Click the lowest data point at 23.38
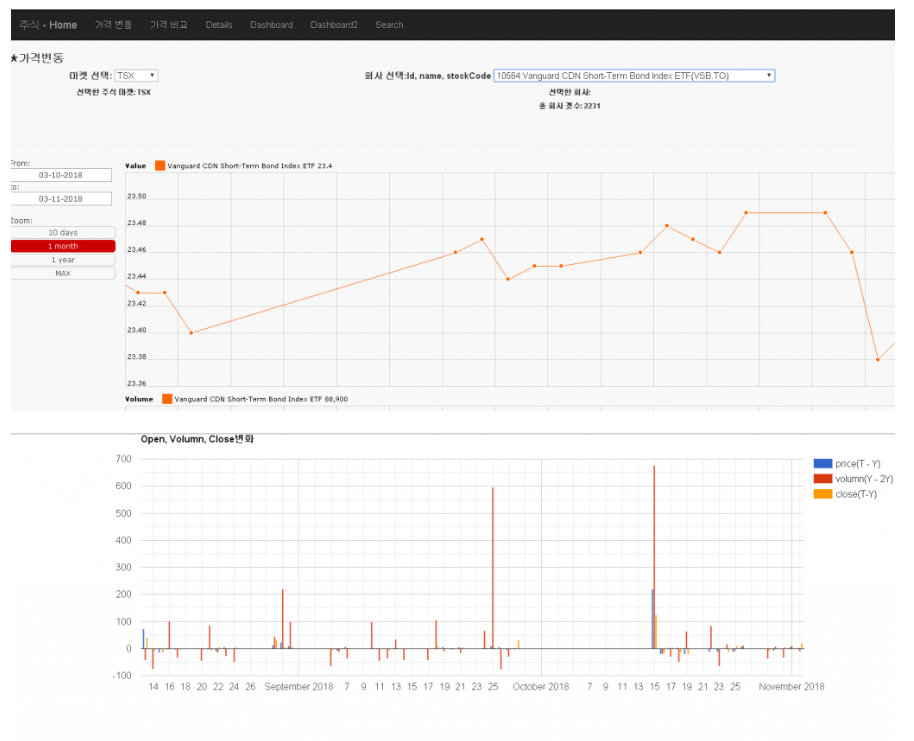This screenshot has width=914, height=741. [877, 360]
